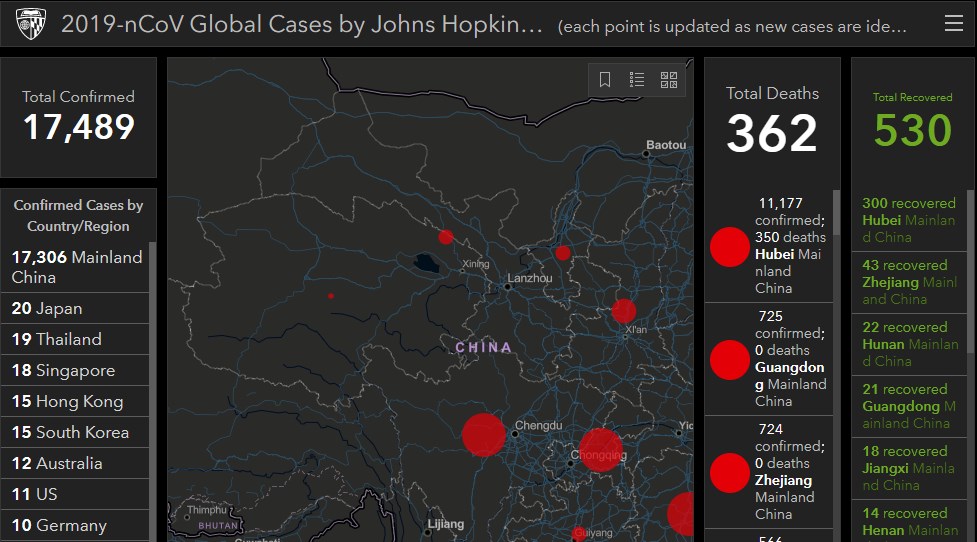Click the country list scrollbar

pyautogui.click(x=153, y=391)
